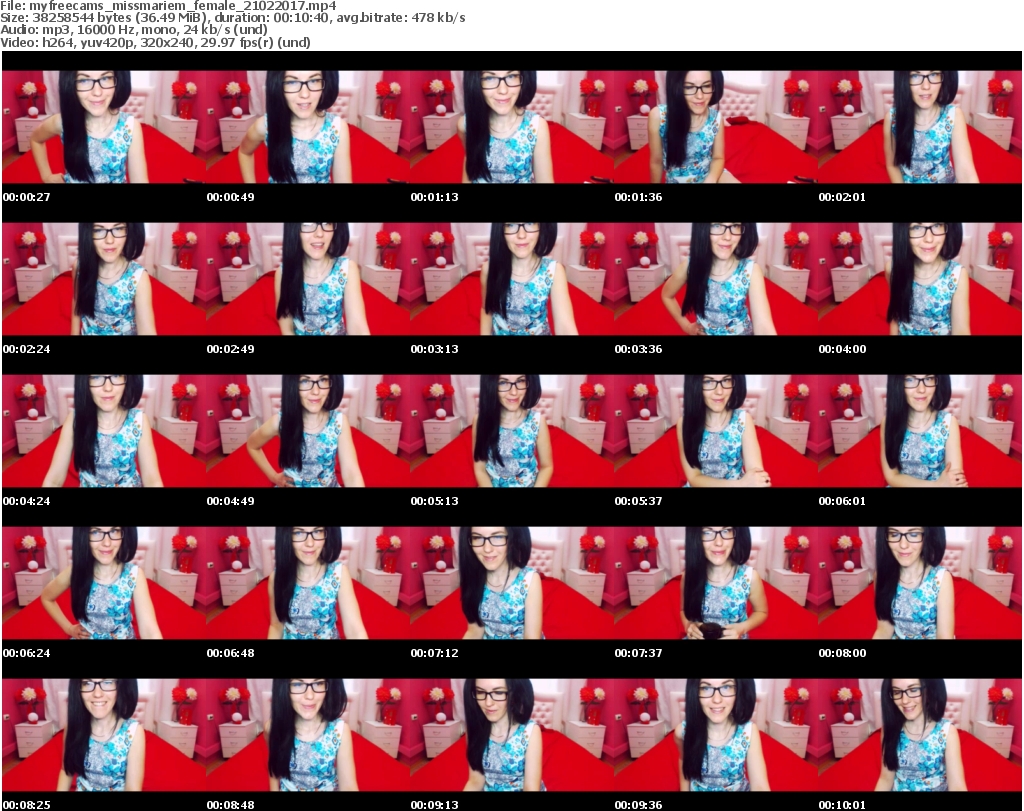Select the thumbnail frame at 00:08:00

click(x=920, y=583)
